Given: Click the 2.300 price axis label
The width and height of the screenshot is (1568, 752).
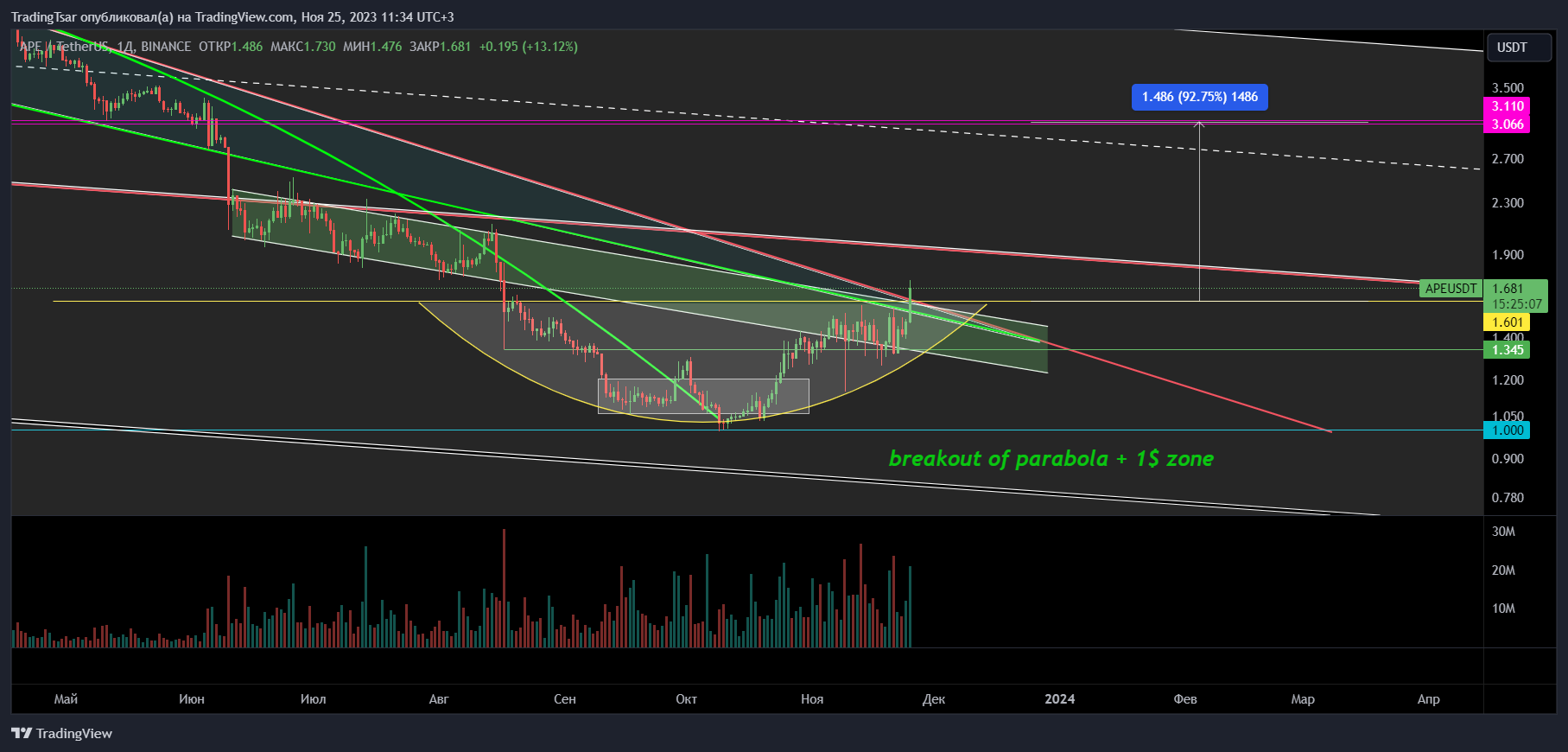Looking at the screenshot, I should point(1508,203).
